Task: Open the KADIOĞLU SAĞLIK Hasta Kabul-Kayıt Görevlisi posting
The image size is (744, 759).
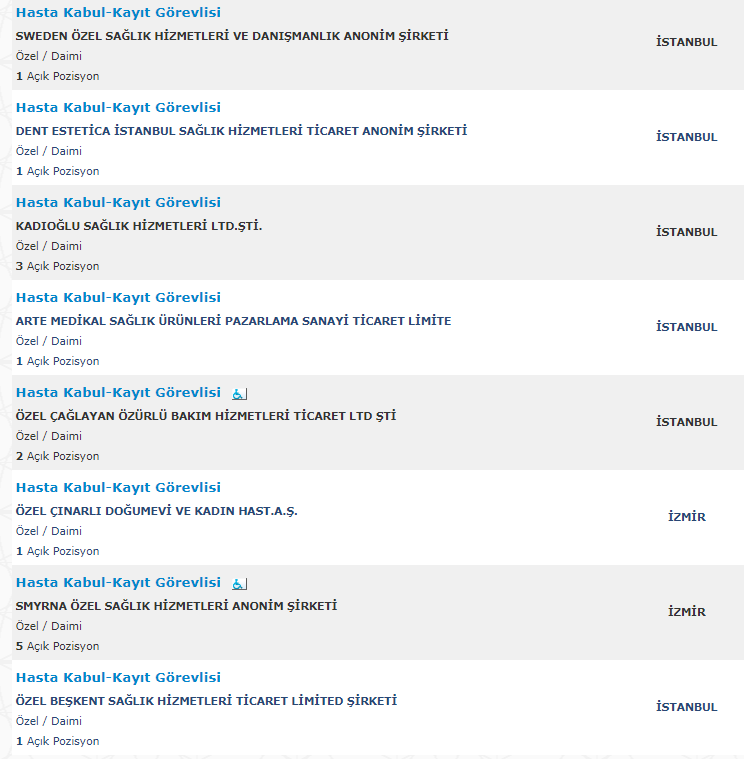Action: pos(118,202)
